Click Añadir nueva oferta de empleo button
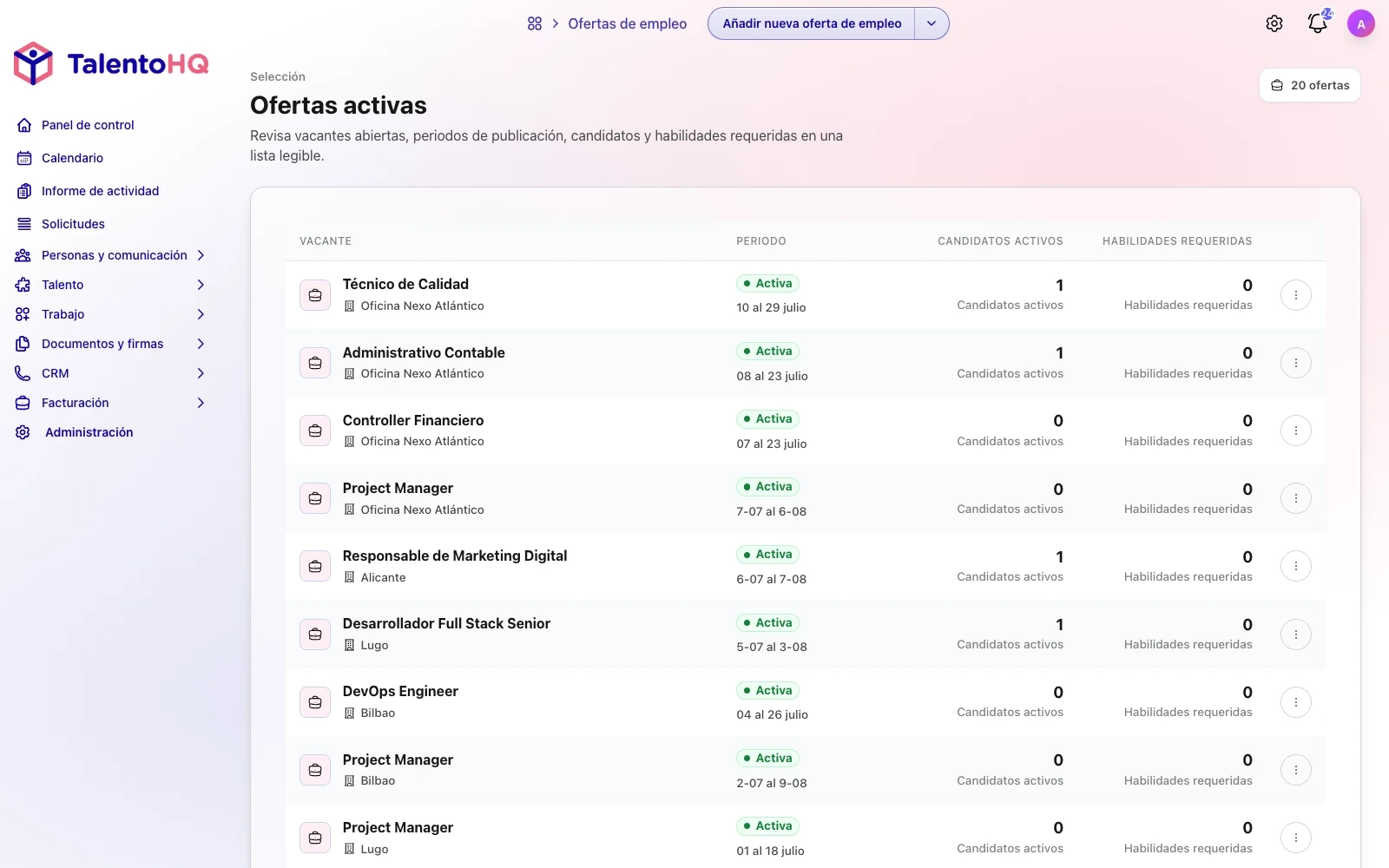This screenshot has height=868, width=1389. (812, 23)
